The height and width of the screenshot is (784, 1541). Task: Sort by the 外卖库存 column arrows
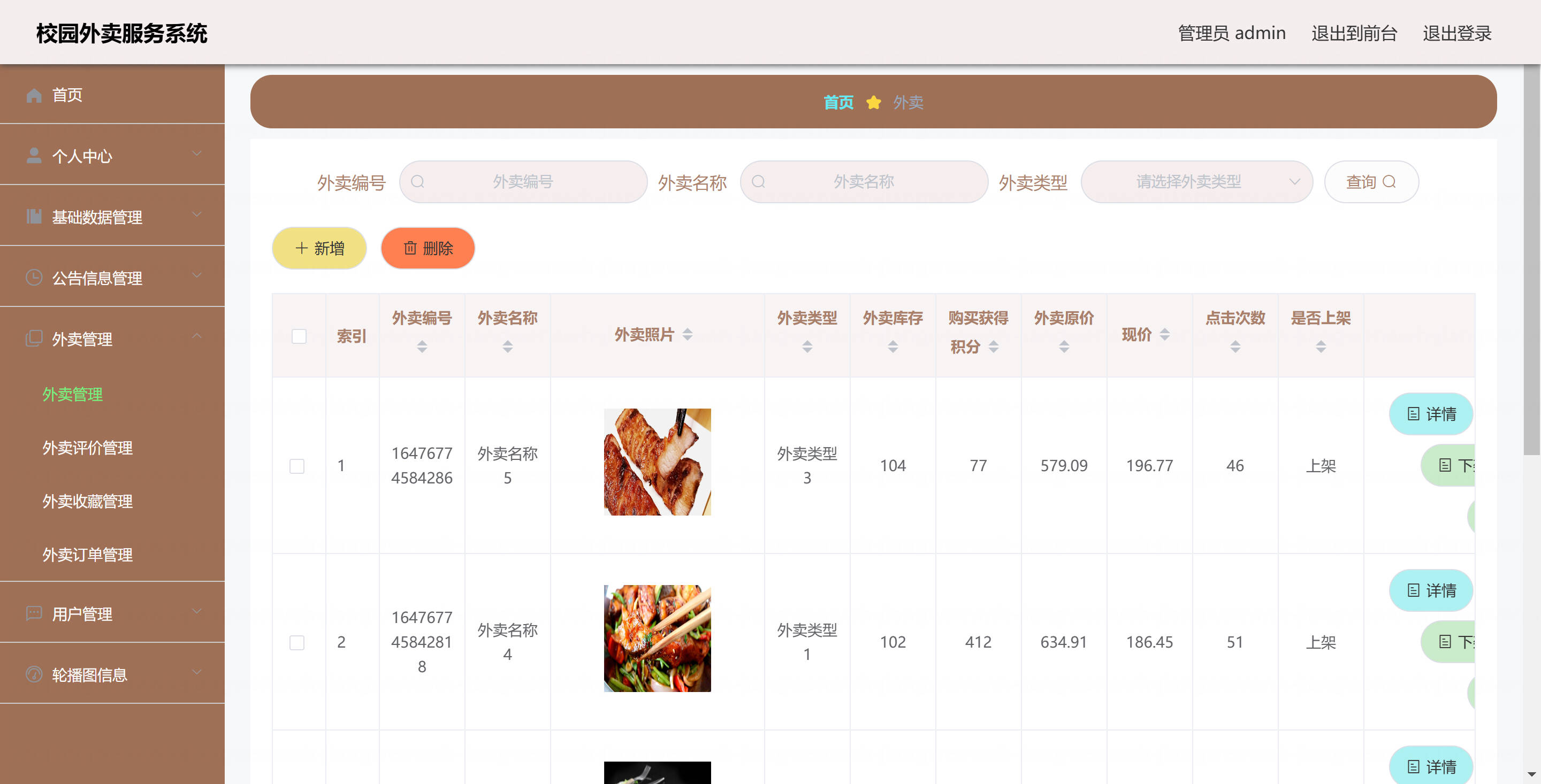point(893,346)
